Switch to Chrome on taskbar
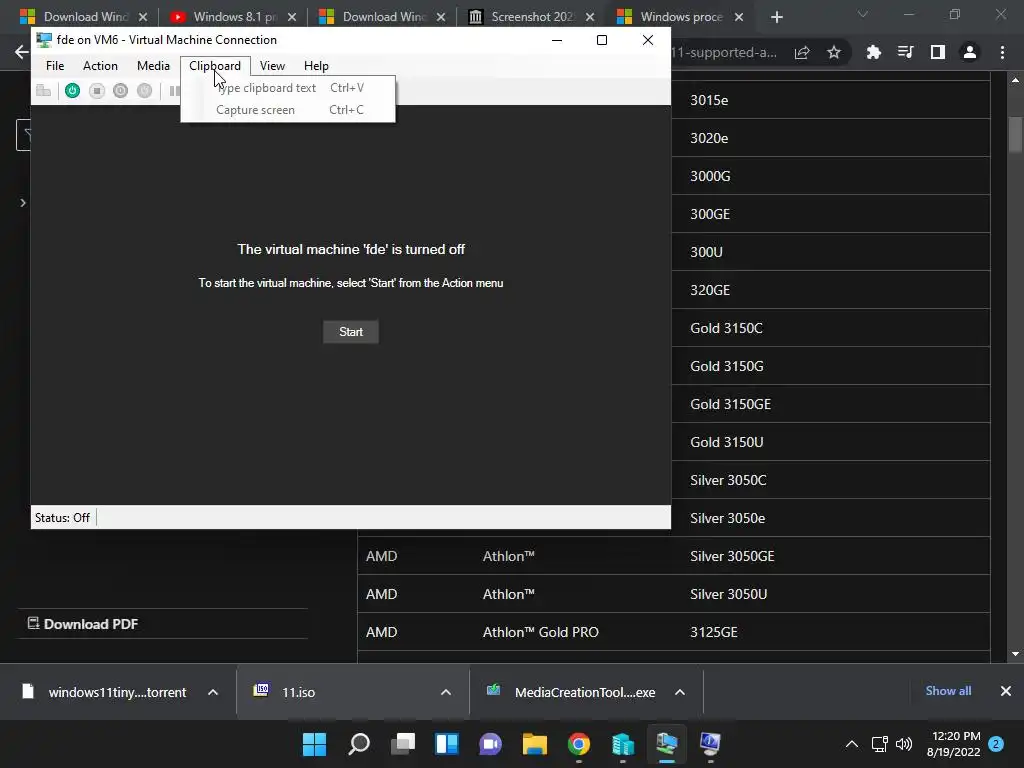 [x=579, y=744]
